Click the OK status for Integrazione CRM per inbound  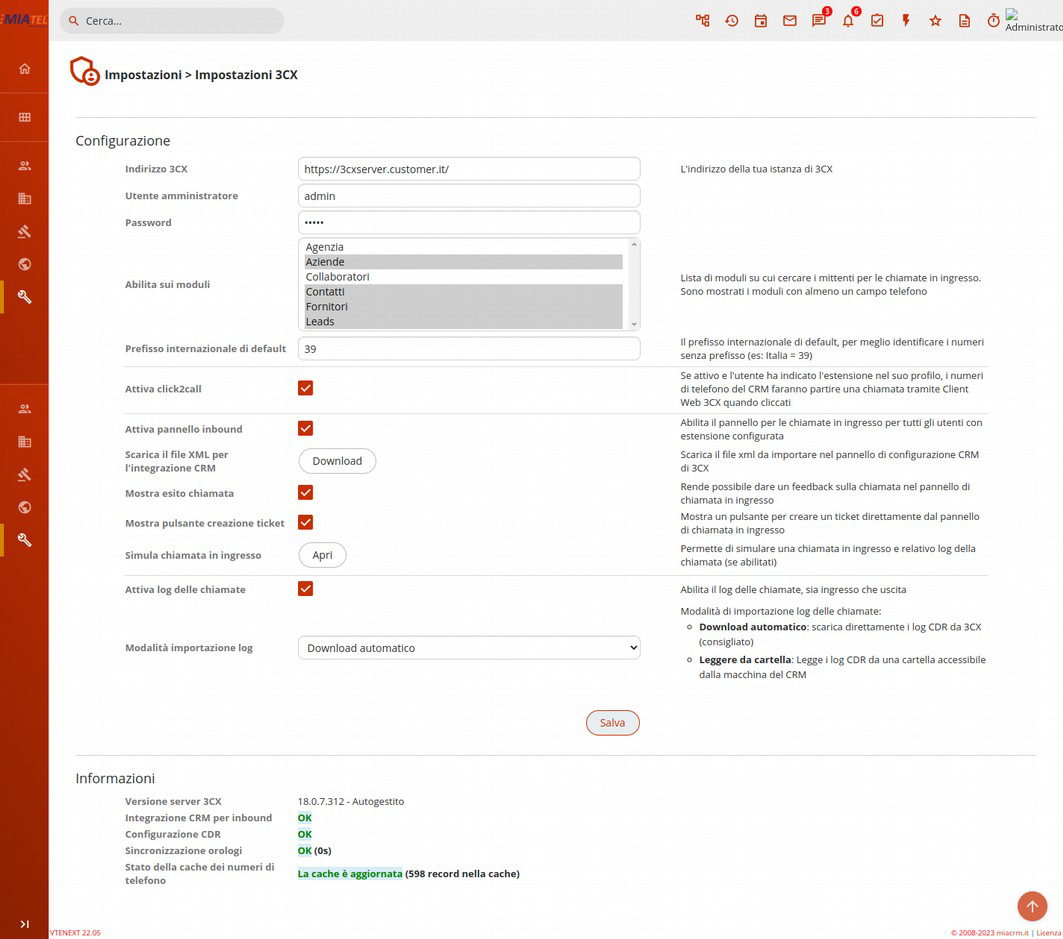[304, 818]
